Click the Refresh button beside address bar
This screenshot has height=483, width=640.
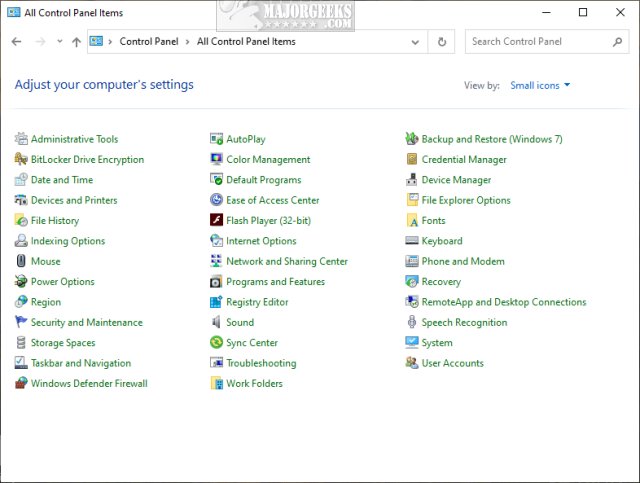(x=442, y=42)
